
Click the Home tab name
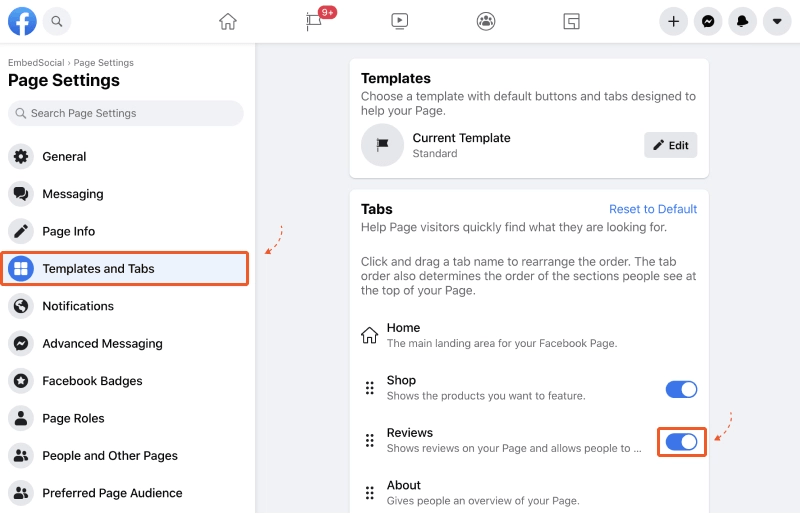[403, 328]
